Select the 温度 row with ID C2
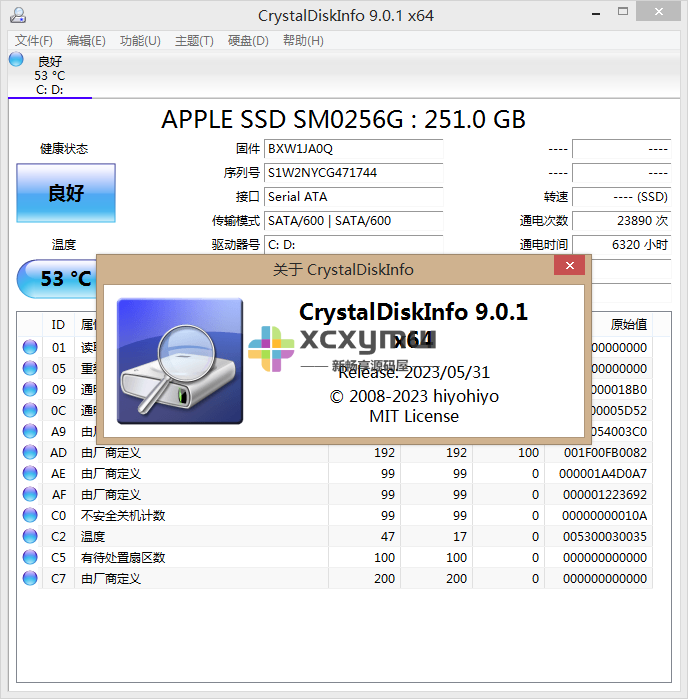 tap(335, 536)
